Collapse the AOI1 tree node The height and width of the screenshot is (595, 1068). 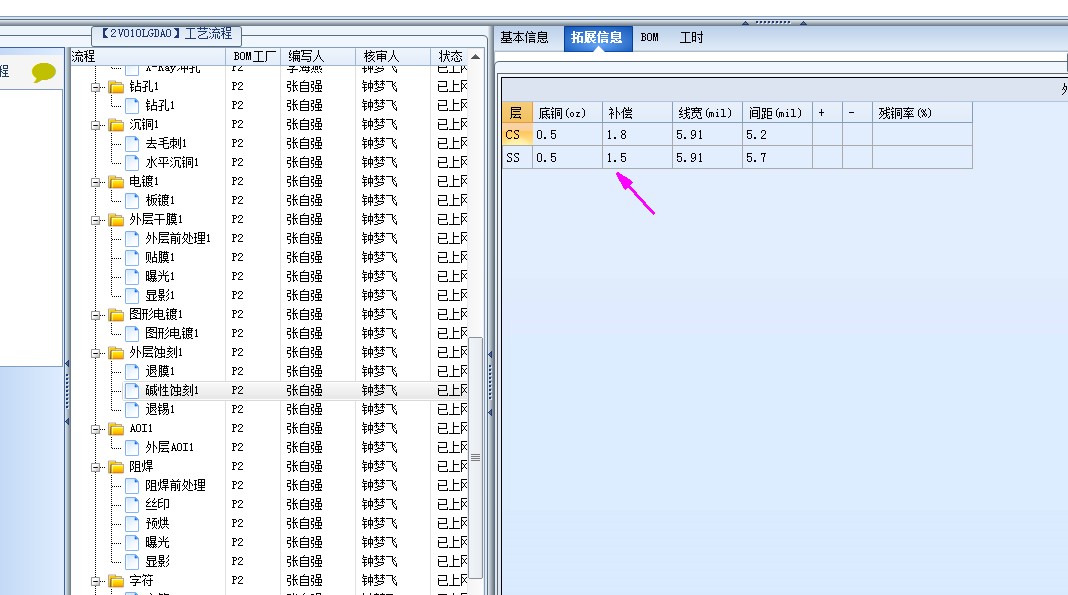[x=96, y=430]
